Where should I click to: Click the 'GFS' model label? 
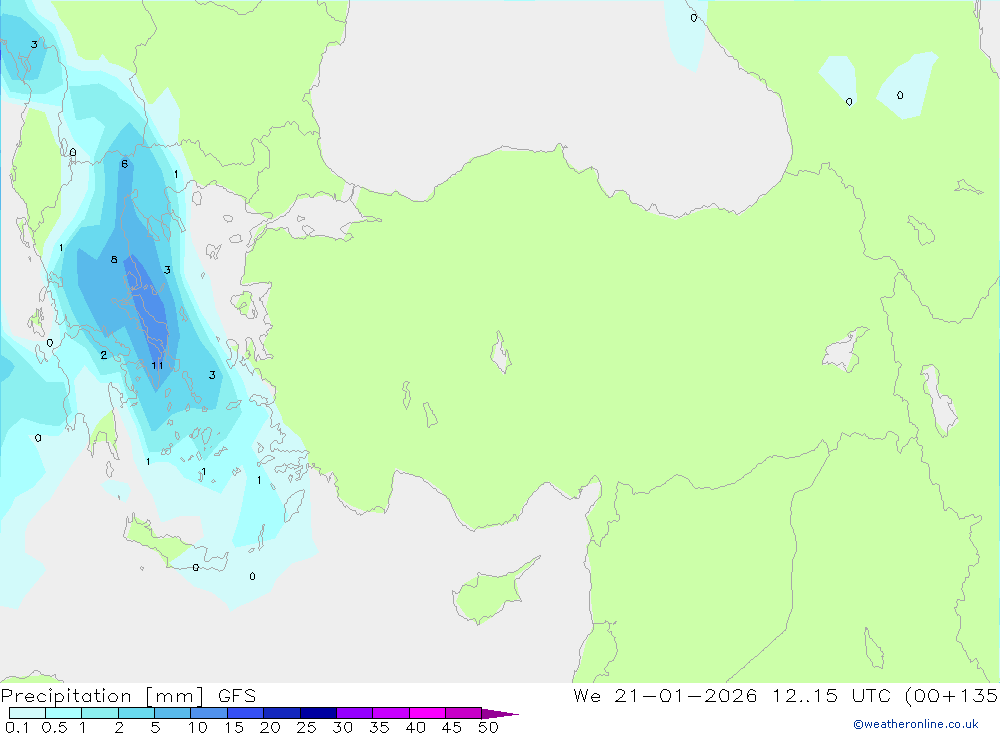coord(237,696)
